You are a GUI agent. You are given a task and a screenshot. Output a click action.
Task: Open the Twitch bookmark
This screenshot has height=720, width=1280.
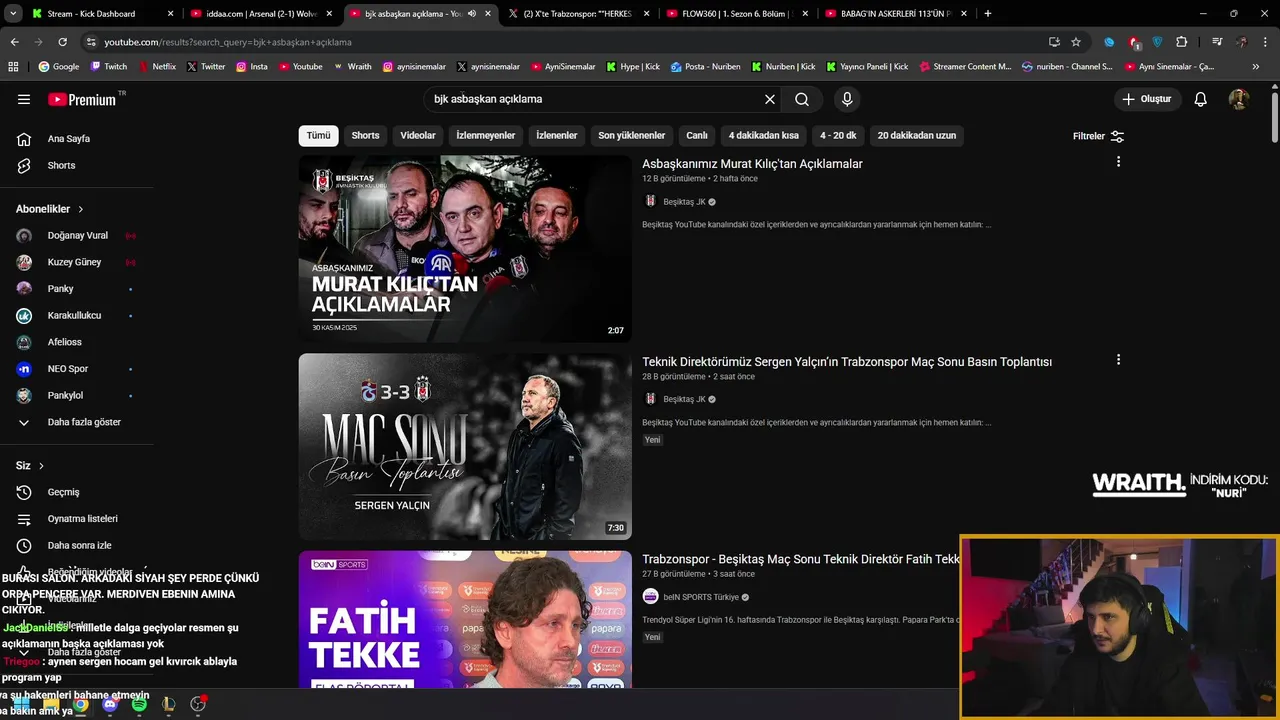click(109, 66)
